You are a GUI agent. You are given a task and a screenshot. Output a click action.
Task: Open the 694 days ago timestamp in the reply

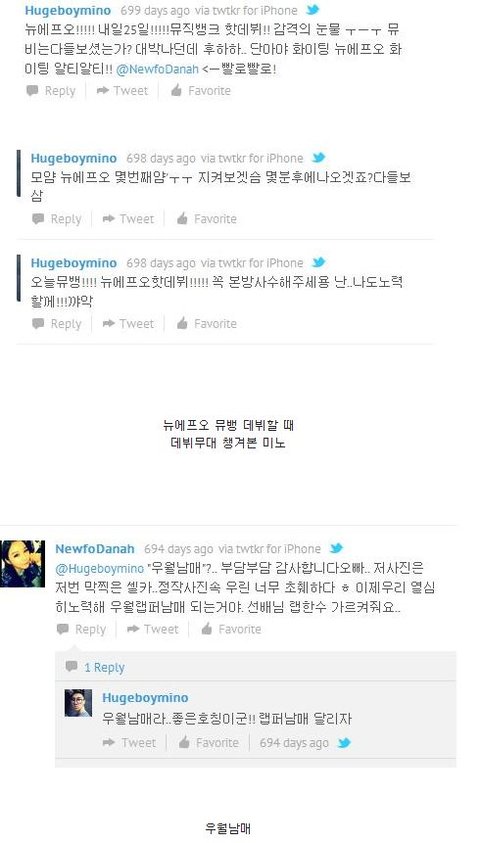pyautogui.click(x=294, y=743)
